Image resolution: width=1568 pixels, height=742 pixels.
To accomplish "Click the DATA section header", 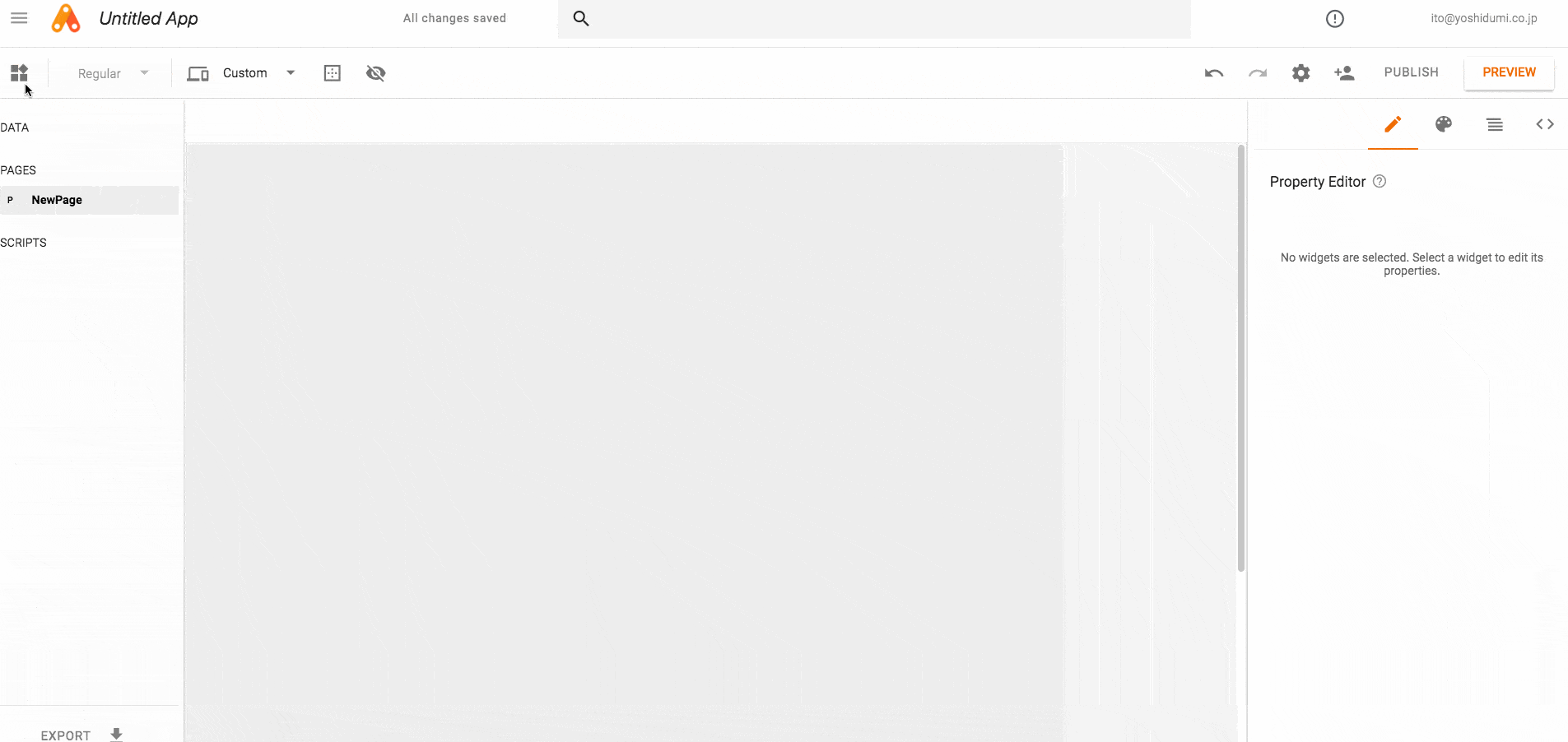I will click(15, 128).
